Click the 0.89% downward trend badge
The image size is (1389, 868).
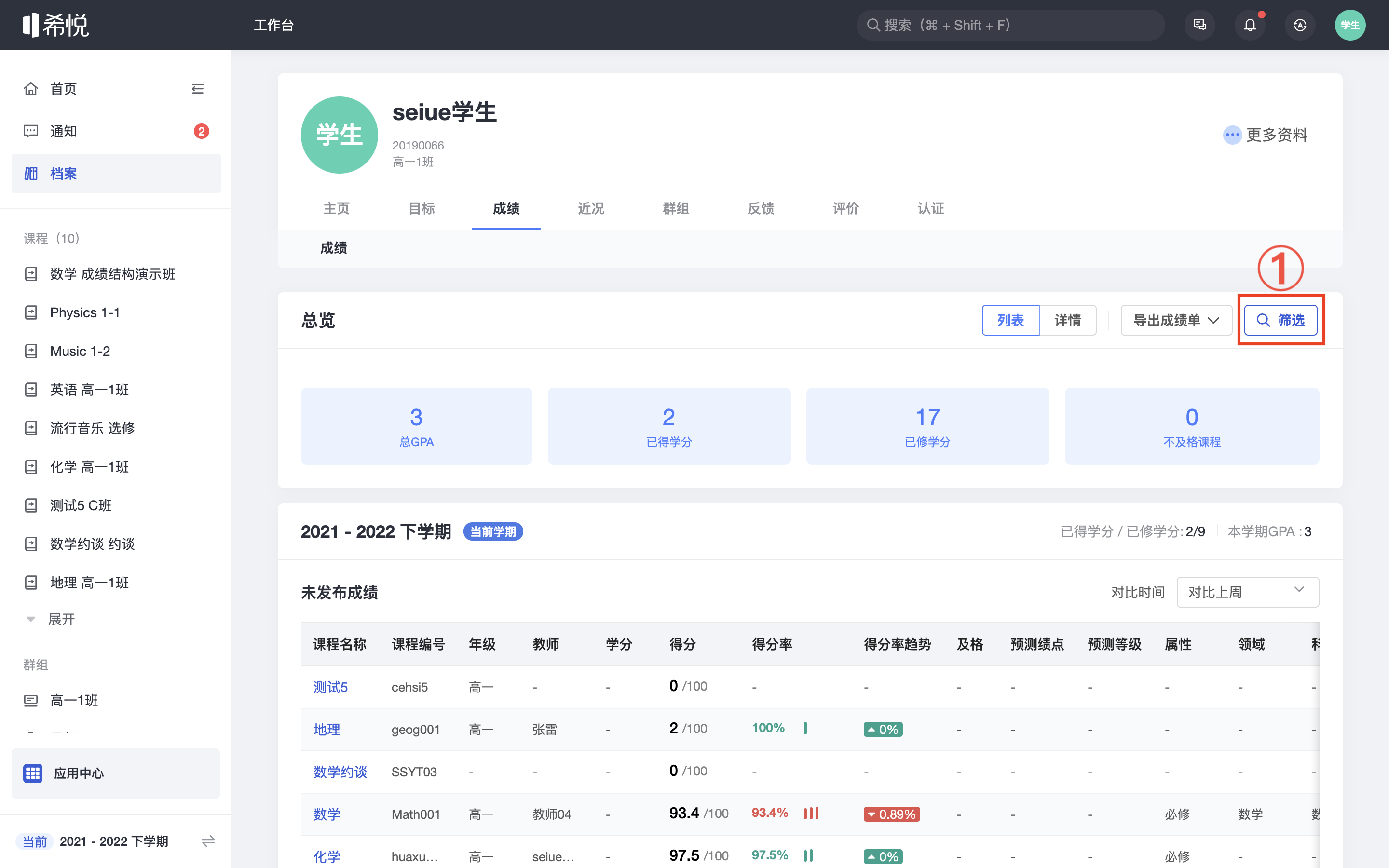891,814
